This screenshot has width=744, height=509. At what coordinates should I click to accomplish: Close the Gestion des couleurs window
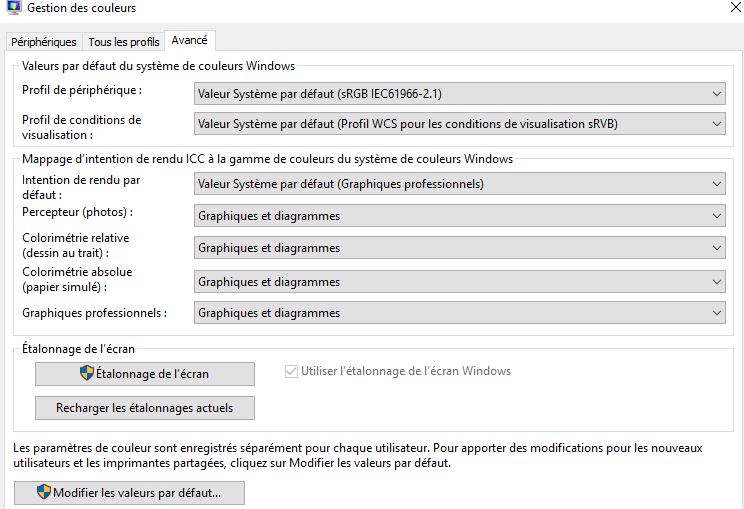coord(736,6)
